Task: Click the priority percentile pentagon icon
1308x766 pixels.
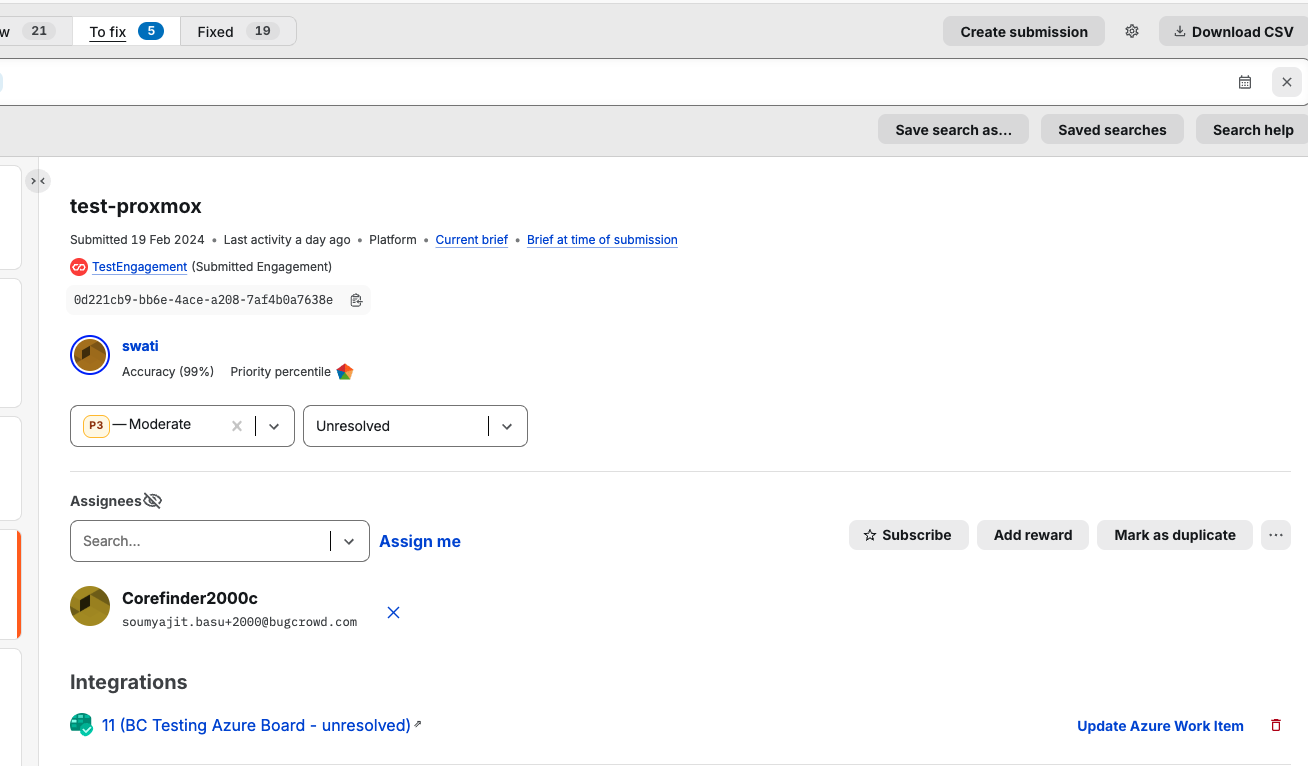Action: tap(345, 372)
